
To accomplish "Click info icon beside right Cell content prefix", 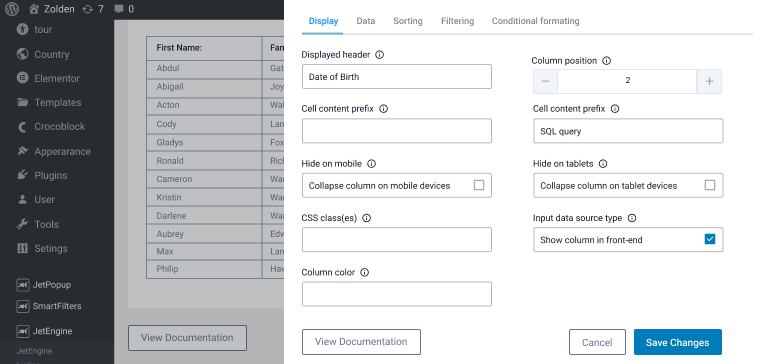I will [615, 109].
